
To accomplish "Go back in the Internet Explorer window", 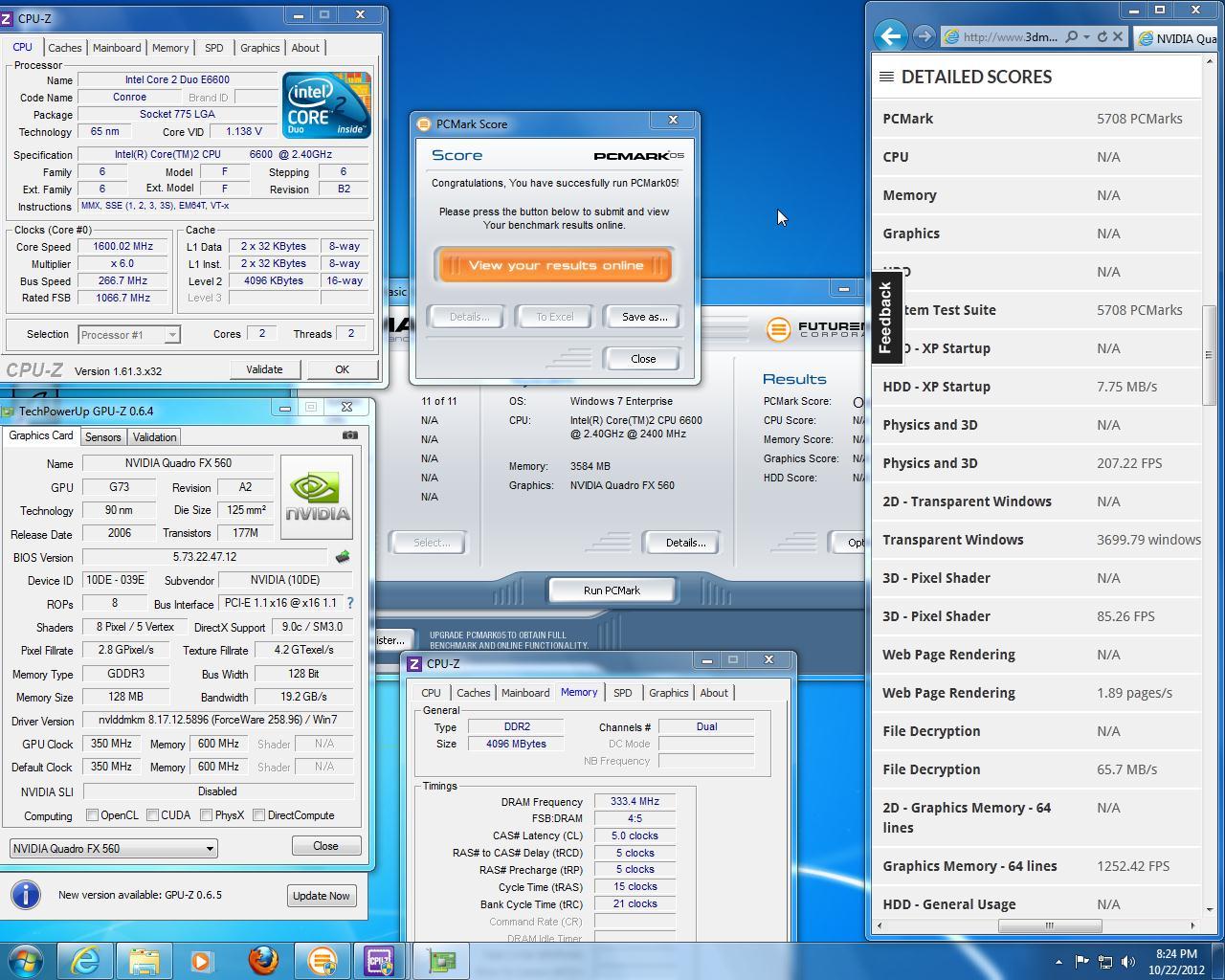I will pos(890,36).
